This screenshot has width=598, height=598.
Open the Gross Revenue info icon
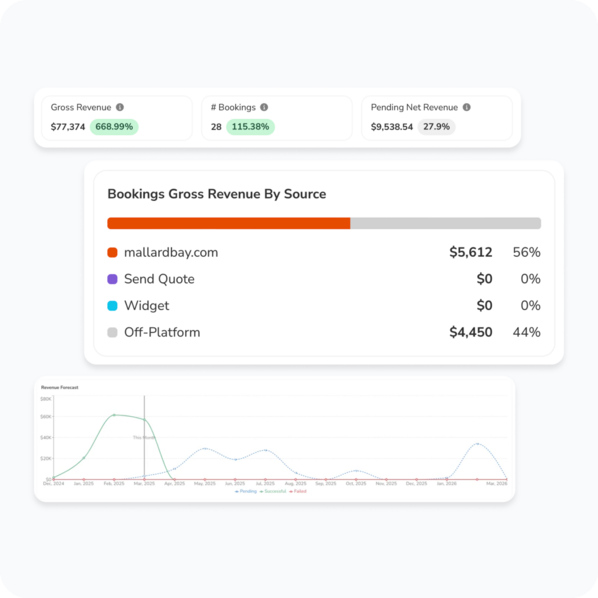point(120,107)
